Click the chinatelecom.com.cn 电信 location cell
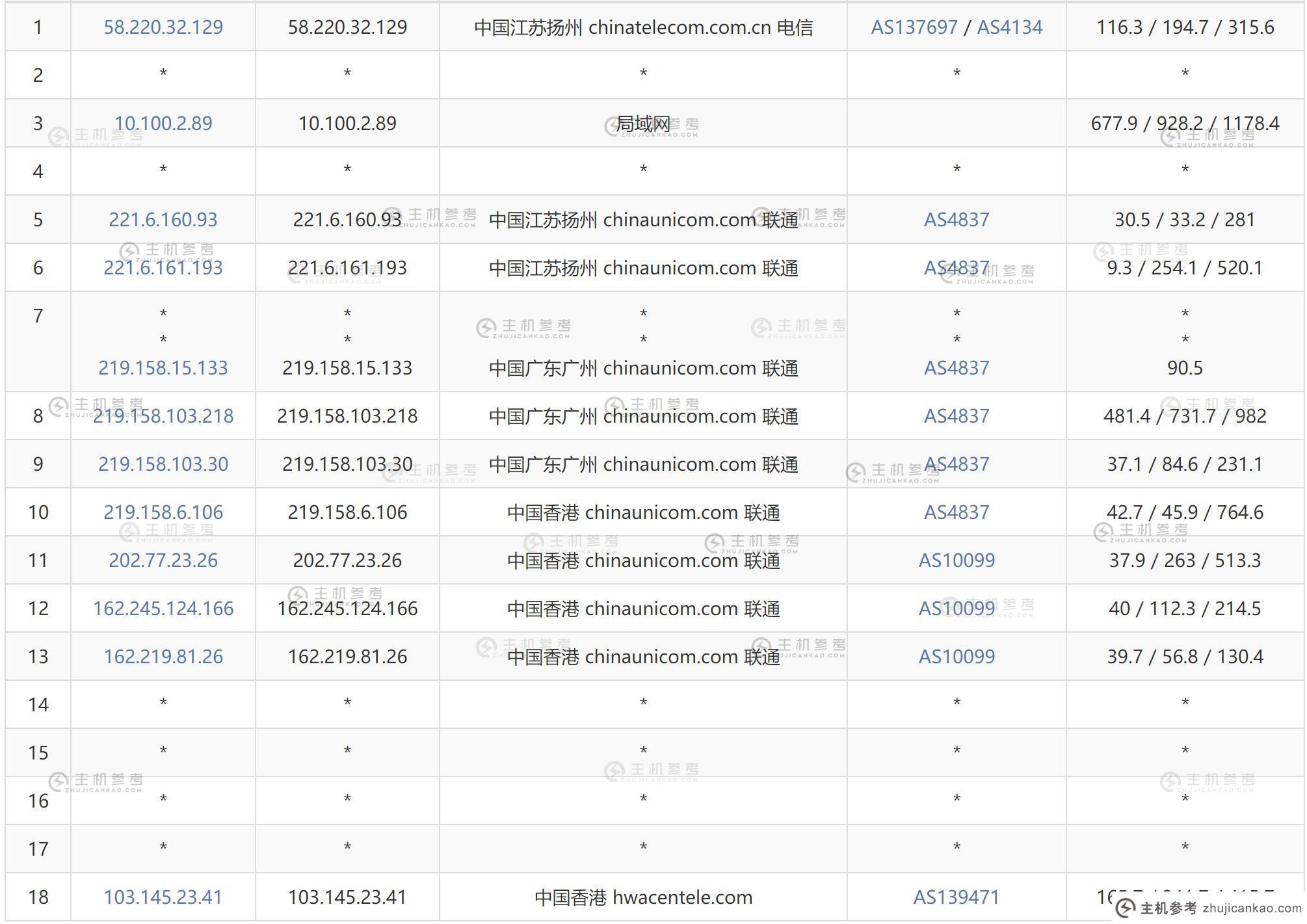1307x924 pixels. point(643,27)
